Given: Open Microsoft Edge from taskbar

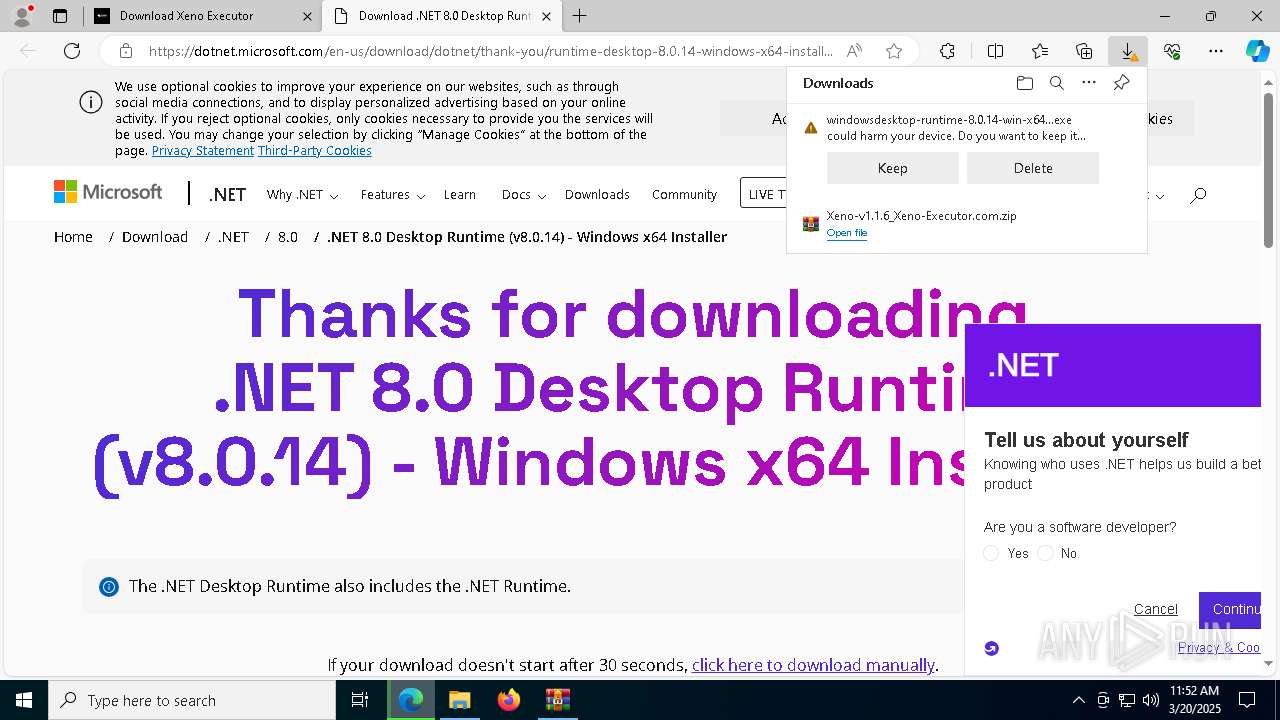Looking at the screenshot, I should point(411,700).
